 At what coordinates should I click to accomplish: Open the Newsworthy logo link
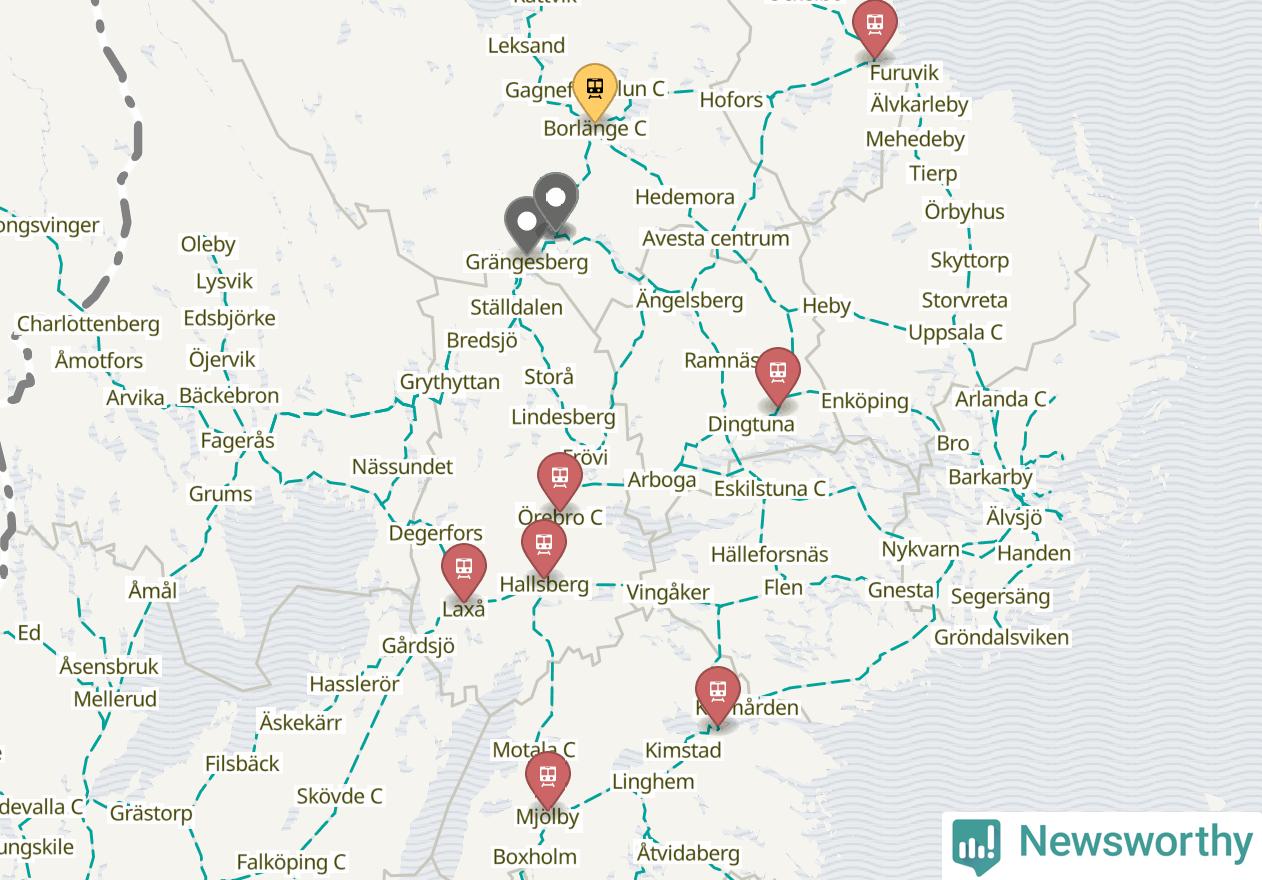[1102, 845]
